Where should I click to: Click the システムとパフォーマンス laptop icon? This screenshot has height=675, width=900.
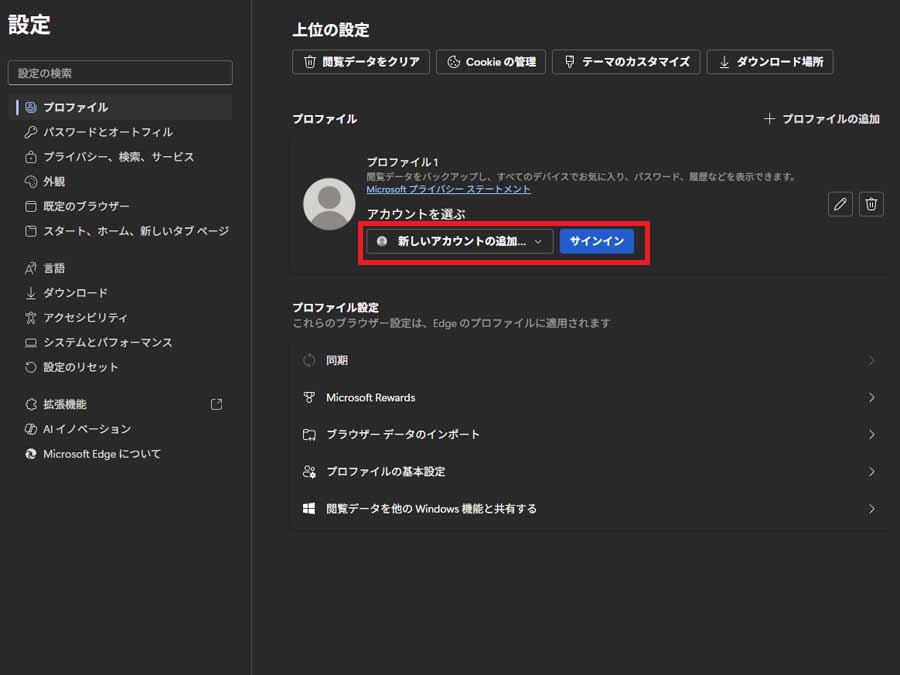point(31,343)
